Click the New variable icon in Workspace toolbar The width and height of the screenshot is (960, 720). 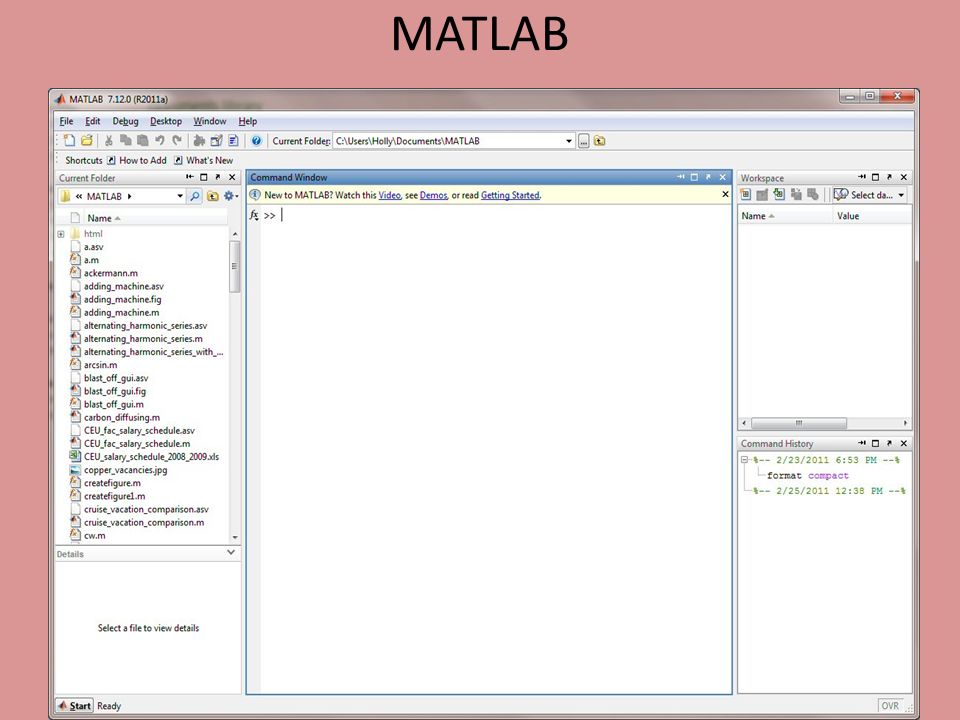(746, 195)
